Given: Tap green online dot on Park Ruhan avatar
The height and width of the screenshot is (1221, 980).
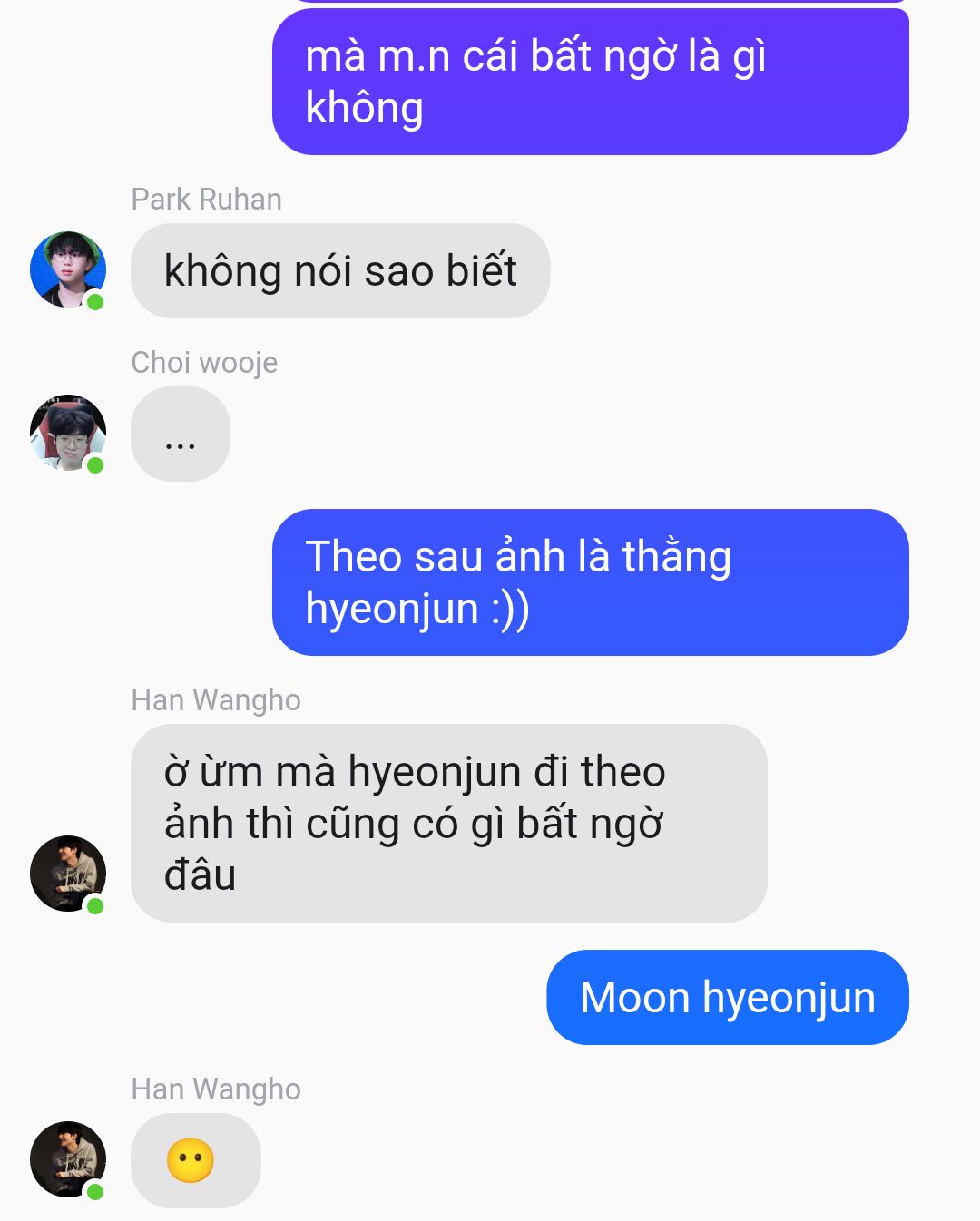Looking at the screenshot, I should [x=95, y=302].
